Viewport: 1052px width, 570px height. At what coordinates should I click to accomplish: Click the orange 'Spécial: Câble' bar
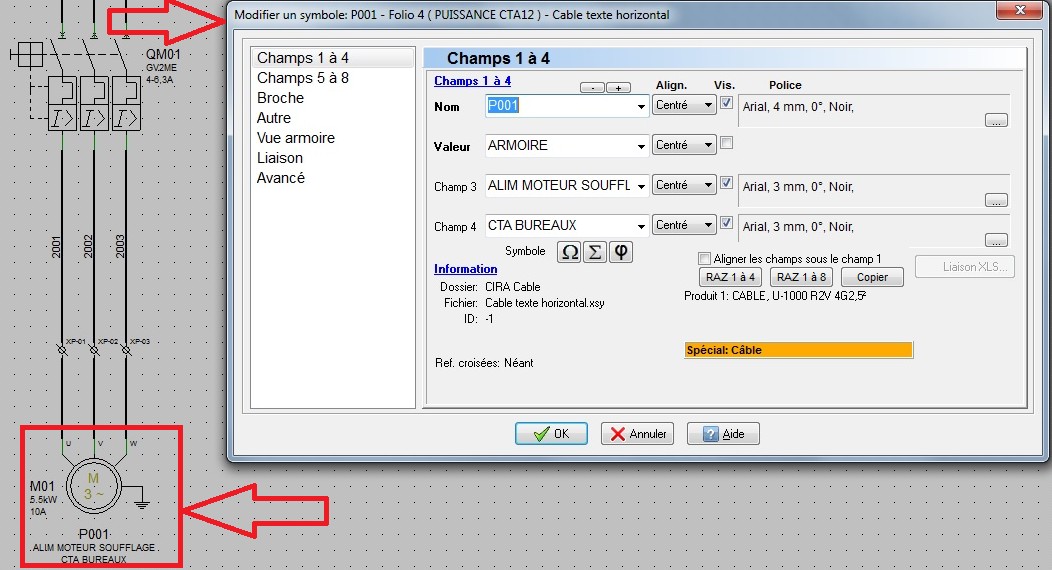tap(798, 351)
